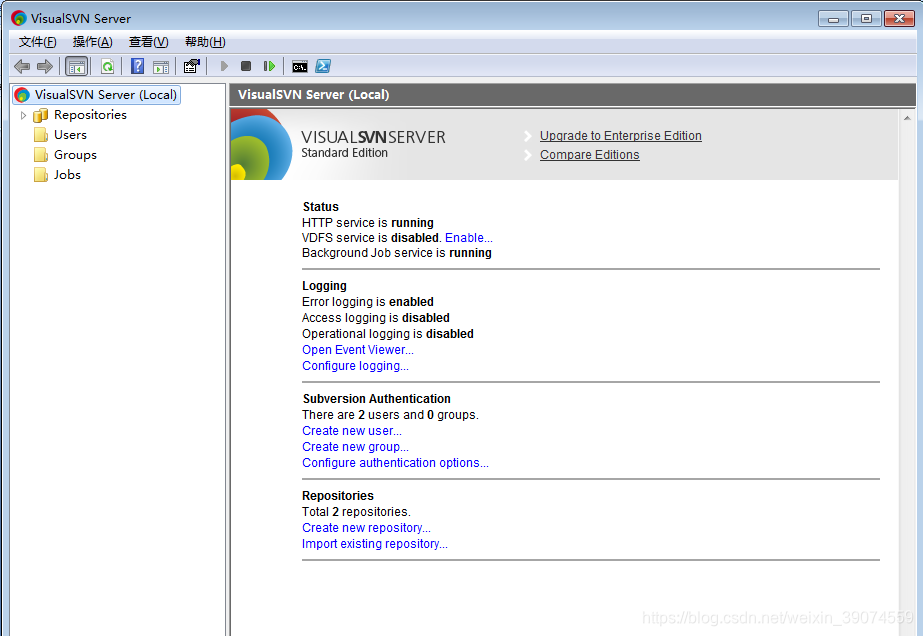Open the 查看(V) menu
The image size is (923, 636).
(x=148, y=42)
